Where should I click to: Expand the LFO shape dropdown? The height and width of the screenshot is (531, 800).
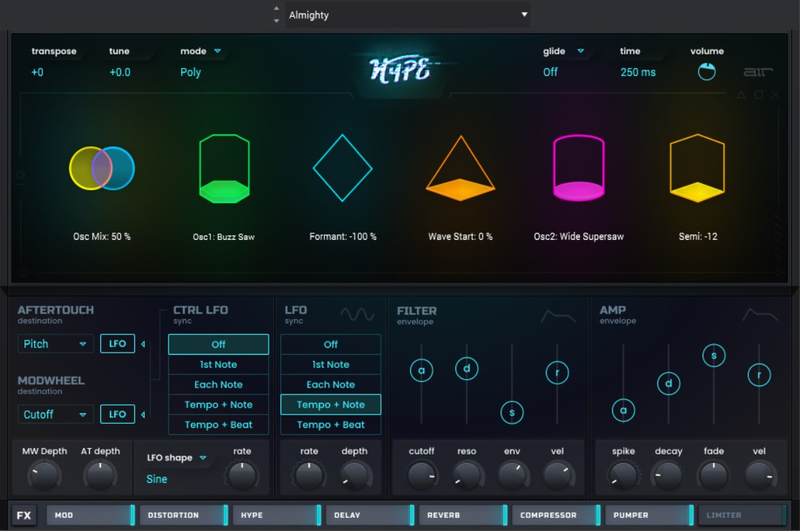177,458
